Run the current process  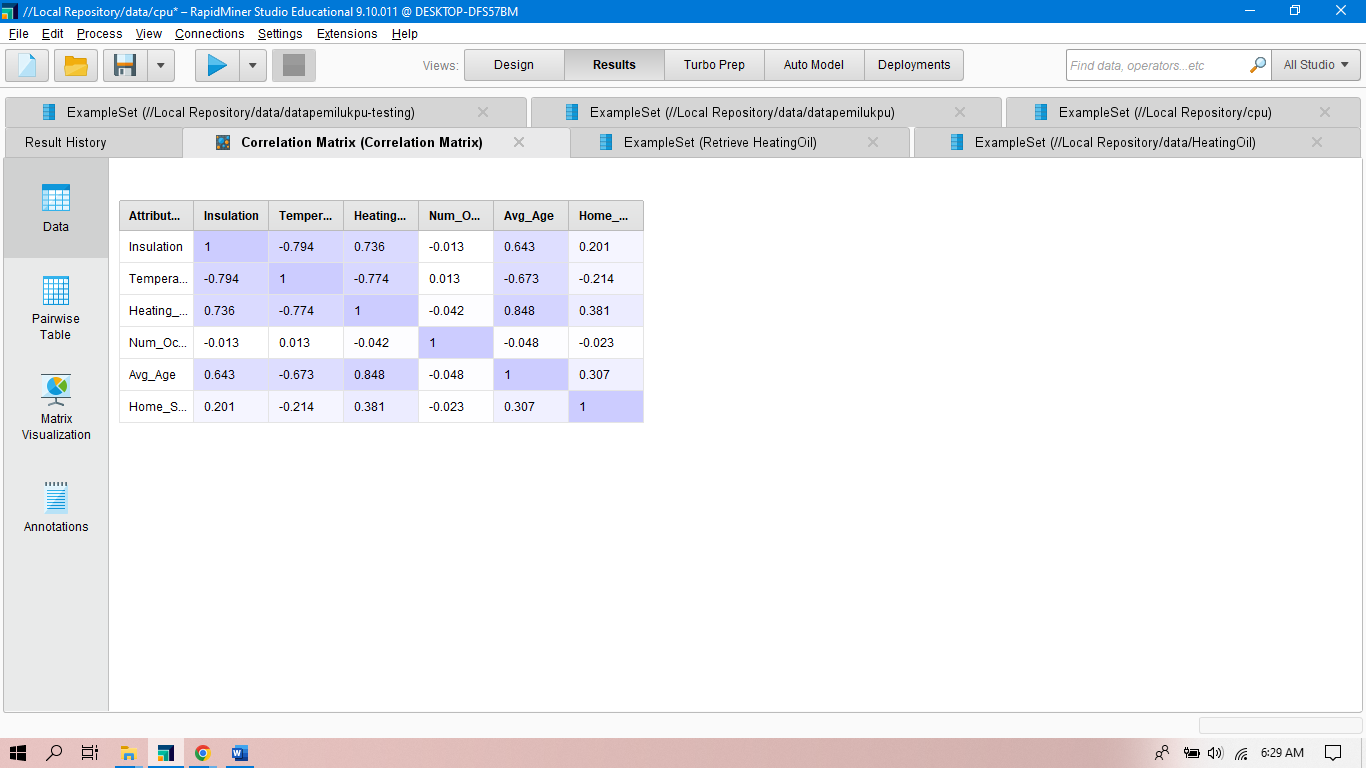coord(215,65)
